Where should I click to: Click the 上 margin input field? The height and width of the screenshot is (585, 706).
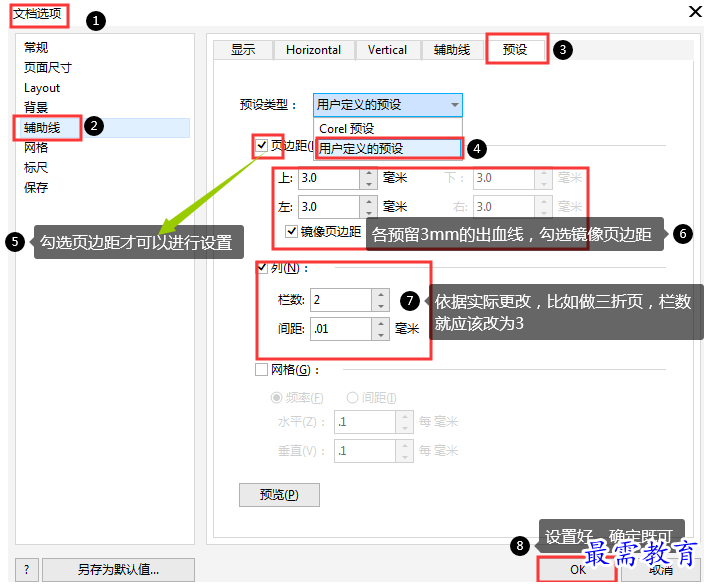tap(329, 178)
